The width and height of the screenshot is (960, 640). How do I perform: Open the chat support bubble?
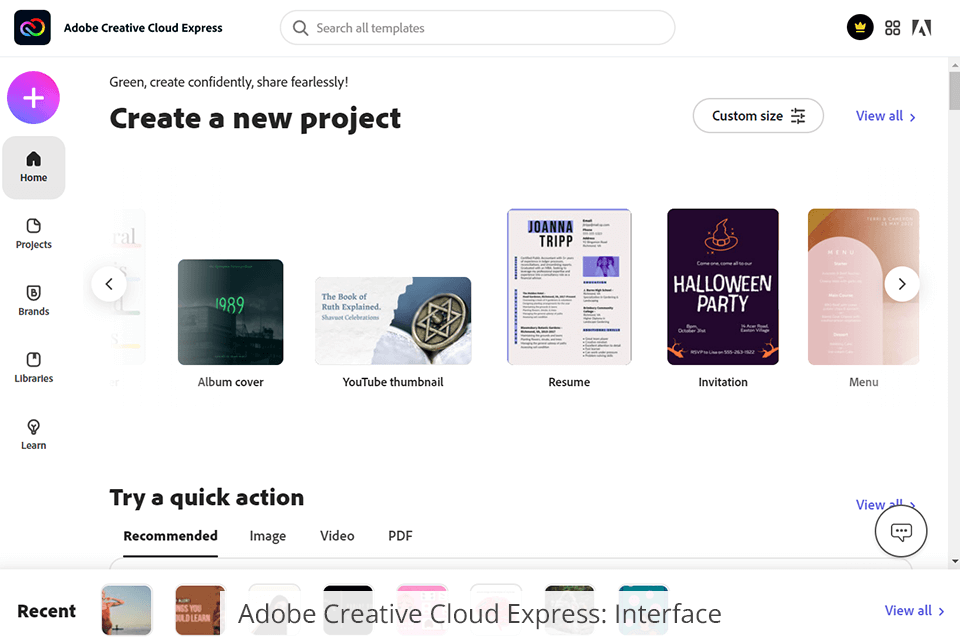[x=901, y=532]
